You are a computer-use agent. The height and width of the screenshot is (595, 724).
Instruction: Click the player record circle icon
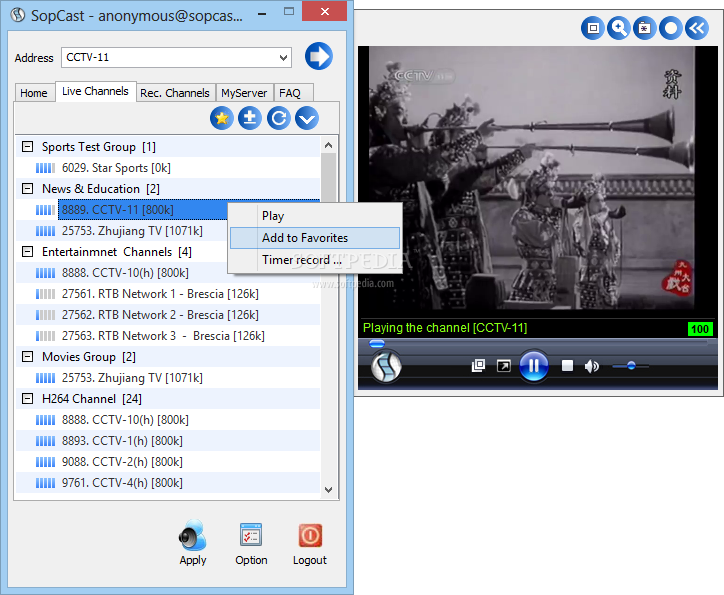(x=670, y=28)
